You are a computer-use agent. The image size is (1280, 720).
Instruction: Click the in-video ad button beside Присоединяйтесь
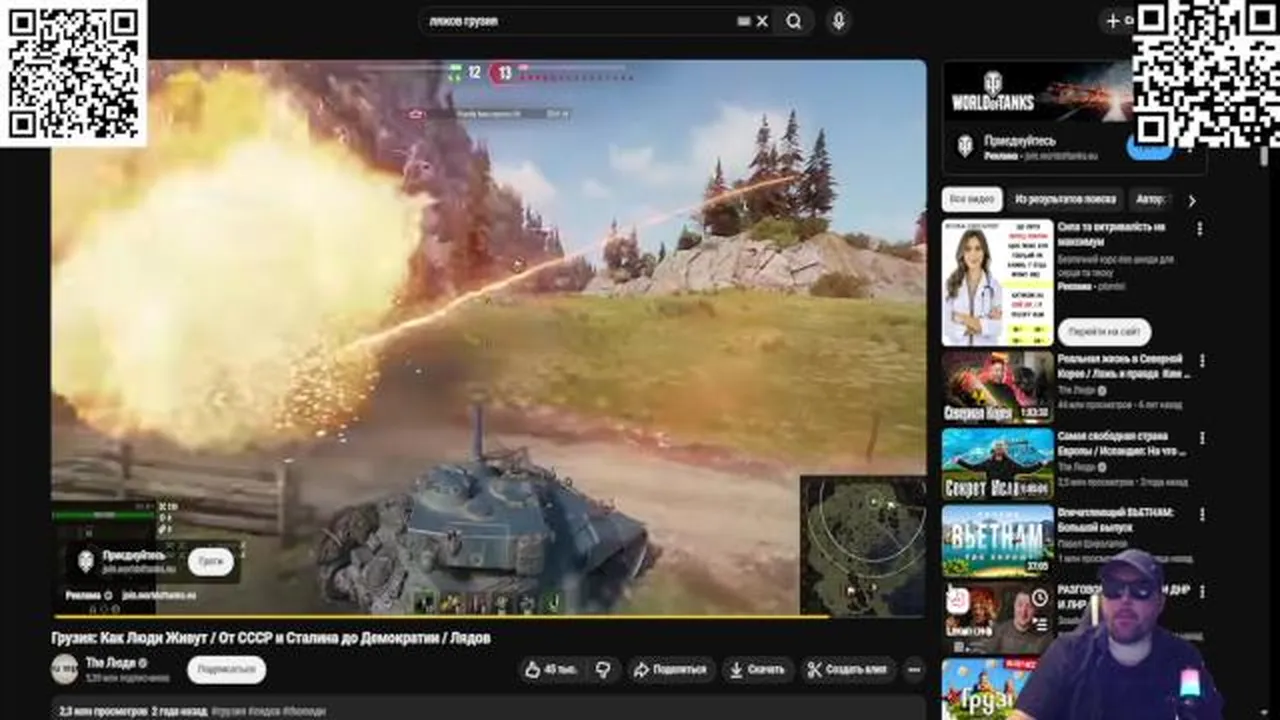[x=210, y=562]
